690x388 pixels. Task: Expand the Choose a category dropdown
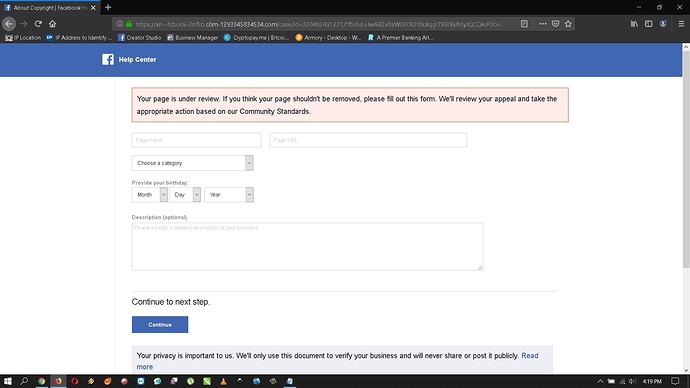(x=192, y=163)
